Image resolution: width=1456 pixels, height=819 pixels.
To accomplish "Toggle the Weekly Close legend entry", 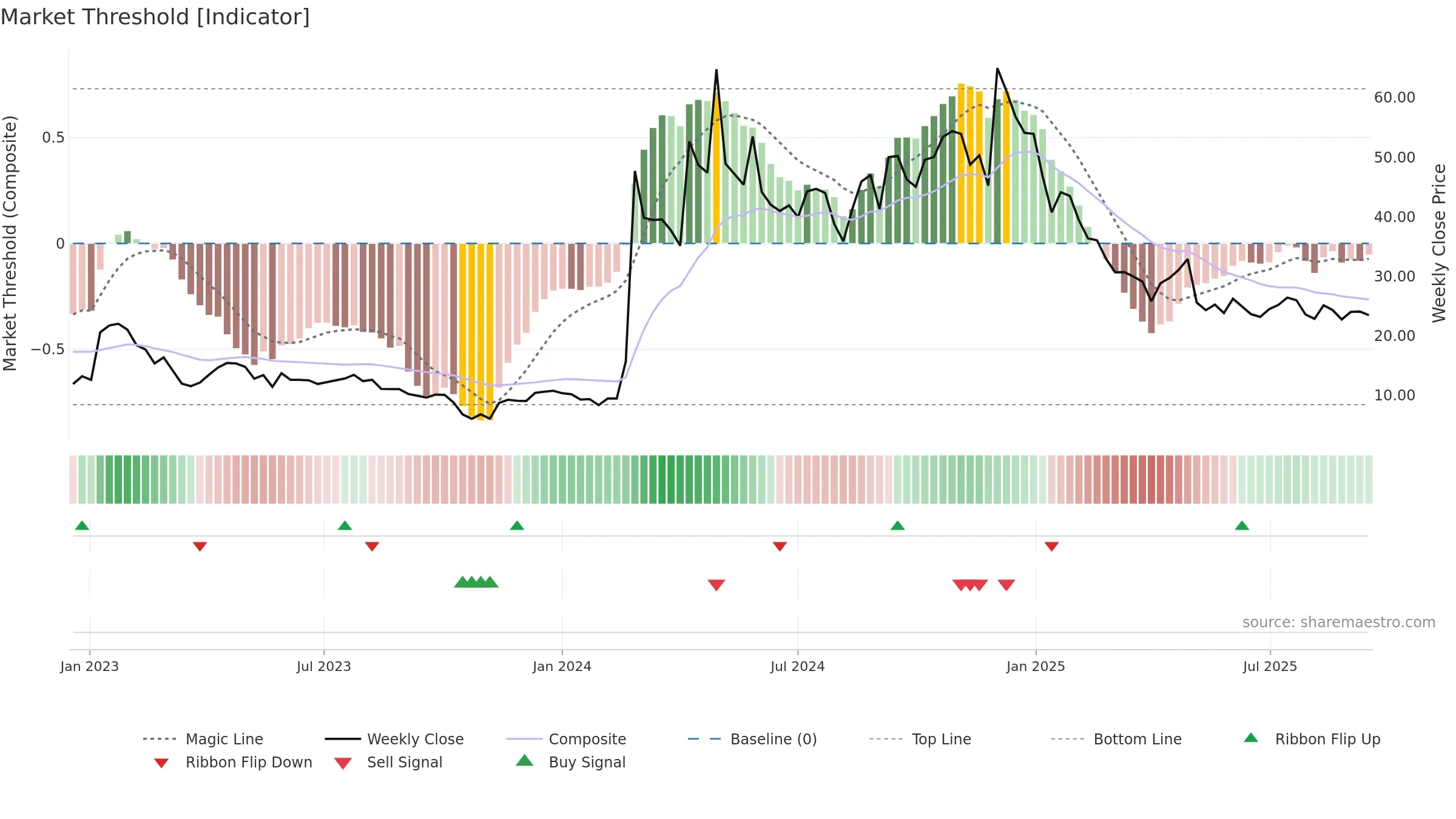I will tap(394, 739).
